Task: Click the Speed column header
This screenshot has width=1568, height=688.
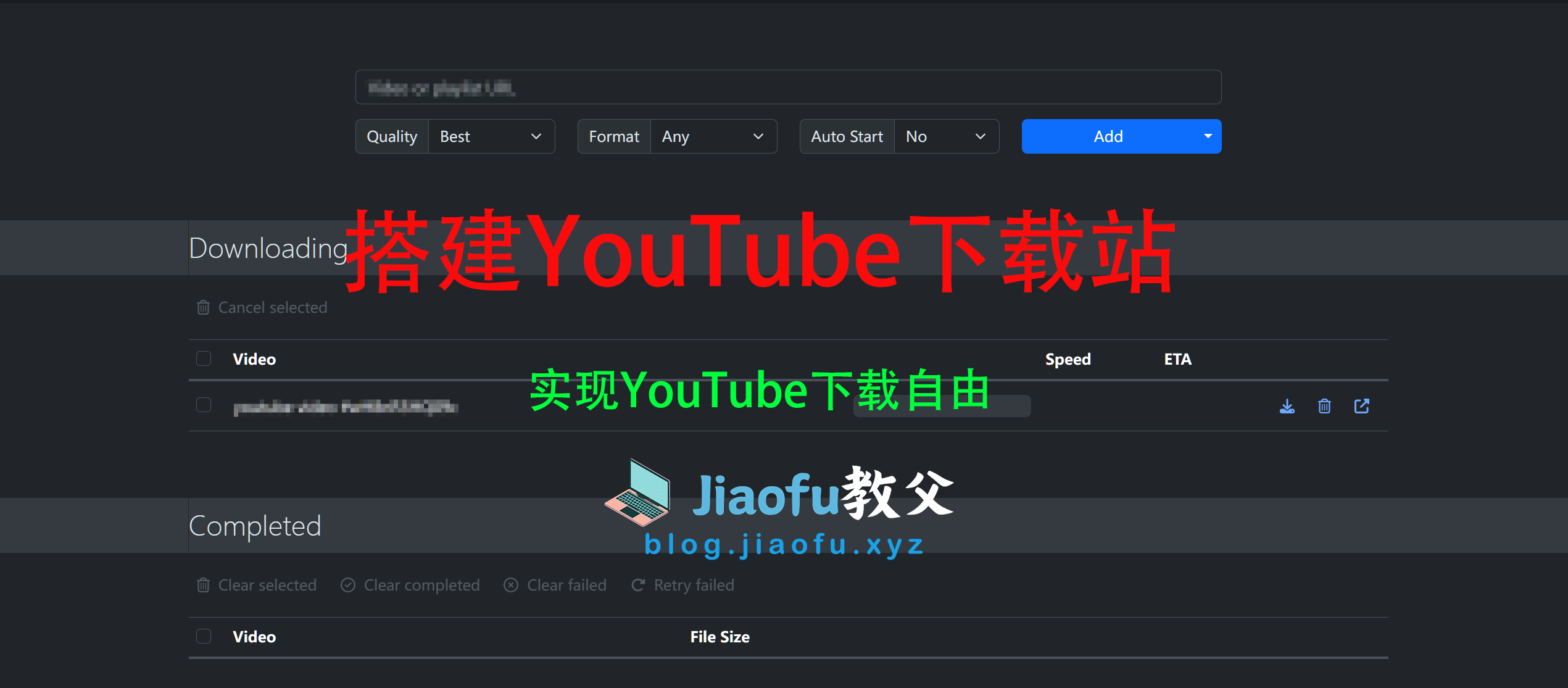Action: click(x=1068, y=359)
